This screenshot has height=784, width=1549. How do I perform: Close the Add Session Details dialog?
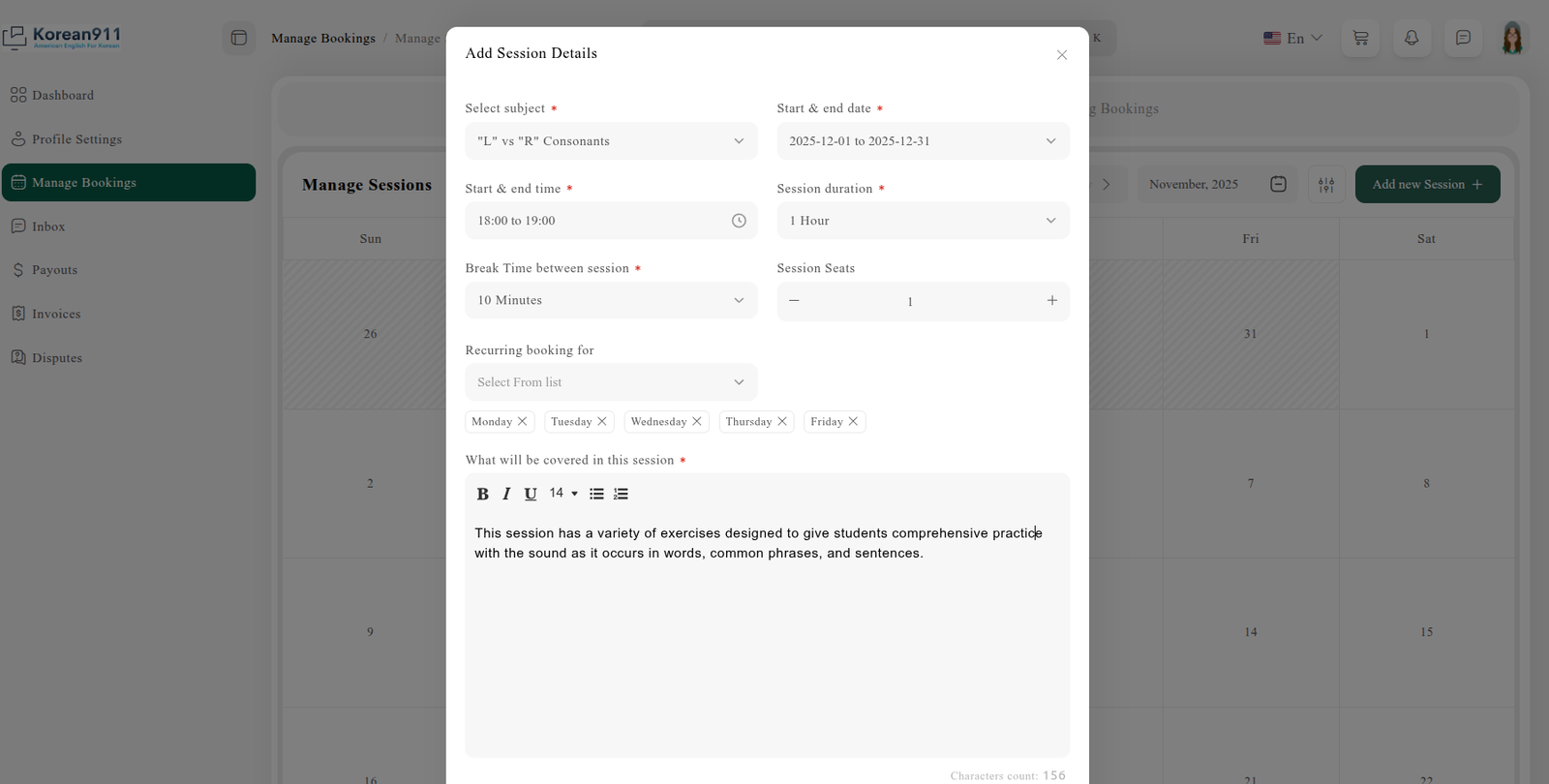(1062, 55)
